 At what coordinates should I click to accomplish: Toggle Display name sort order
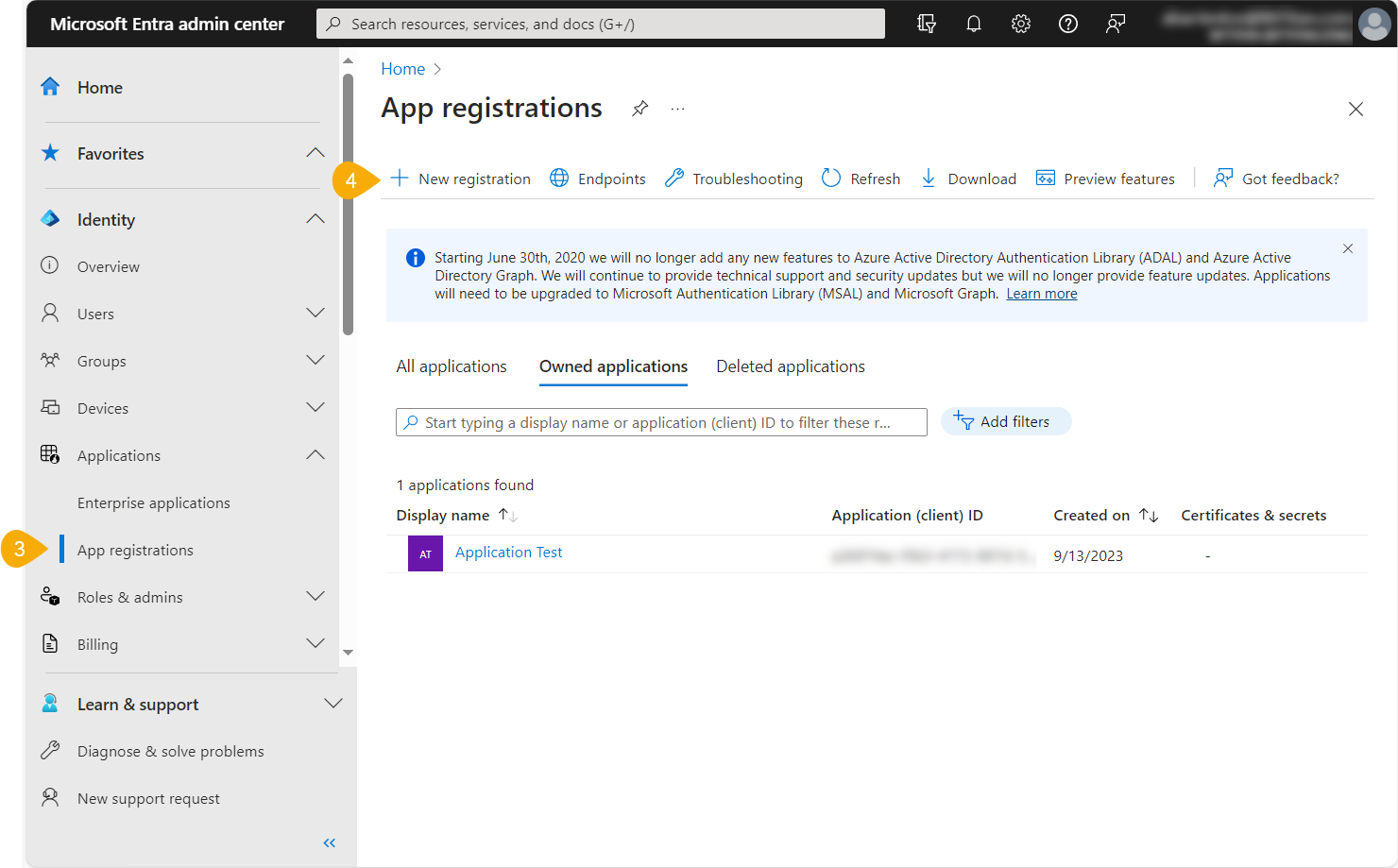point(507,516)
